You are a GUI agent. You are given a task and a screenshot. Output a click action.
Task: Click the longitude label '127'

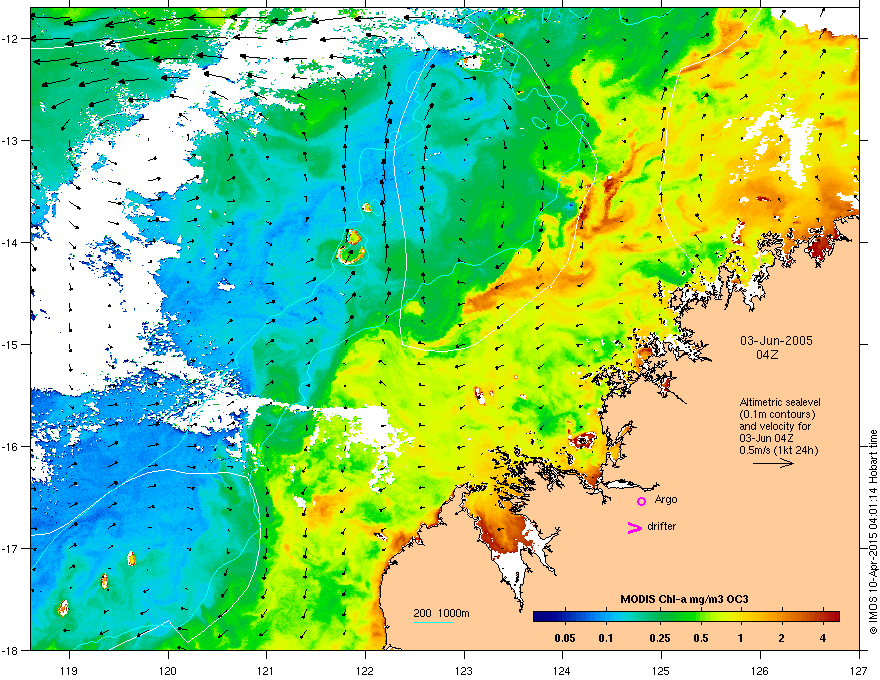click(859, 670)
